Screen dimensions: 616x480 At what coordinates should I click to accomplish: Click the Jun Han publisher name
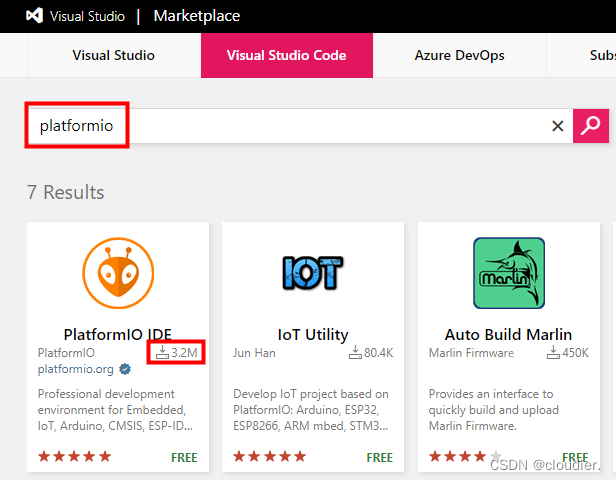pyautogui.click(x=254, y=353)
